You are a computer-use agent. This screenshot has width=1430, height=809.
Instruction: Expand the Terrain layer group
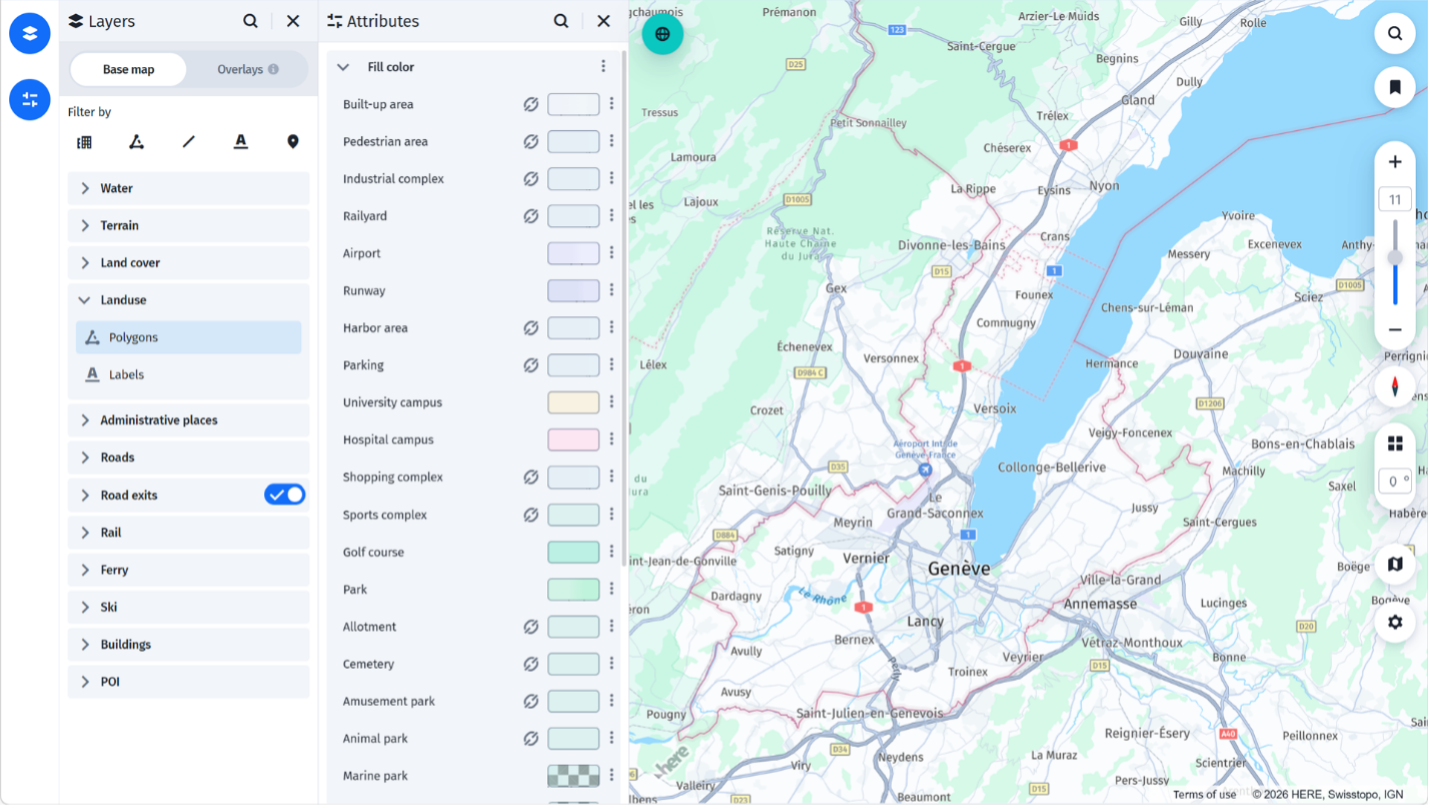coord(189,226)
